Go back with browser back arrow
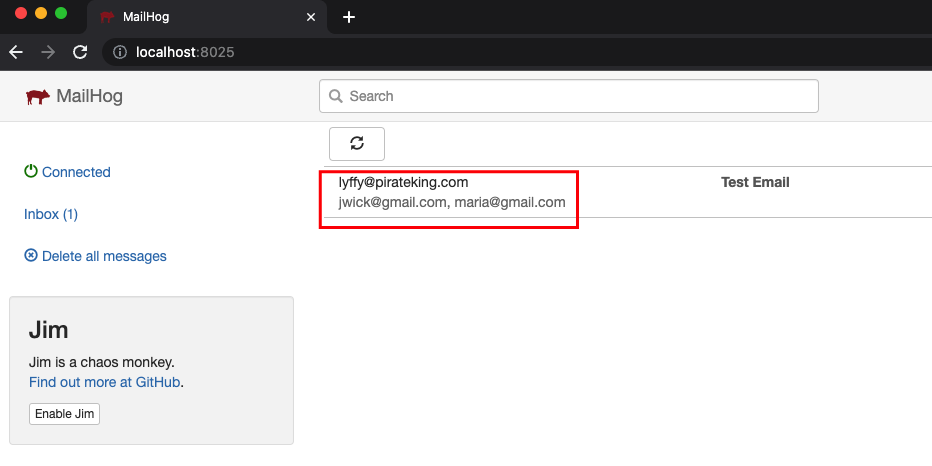This screenshot has height=466, width=932. pos(16,52)
